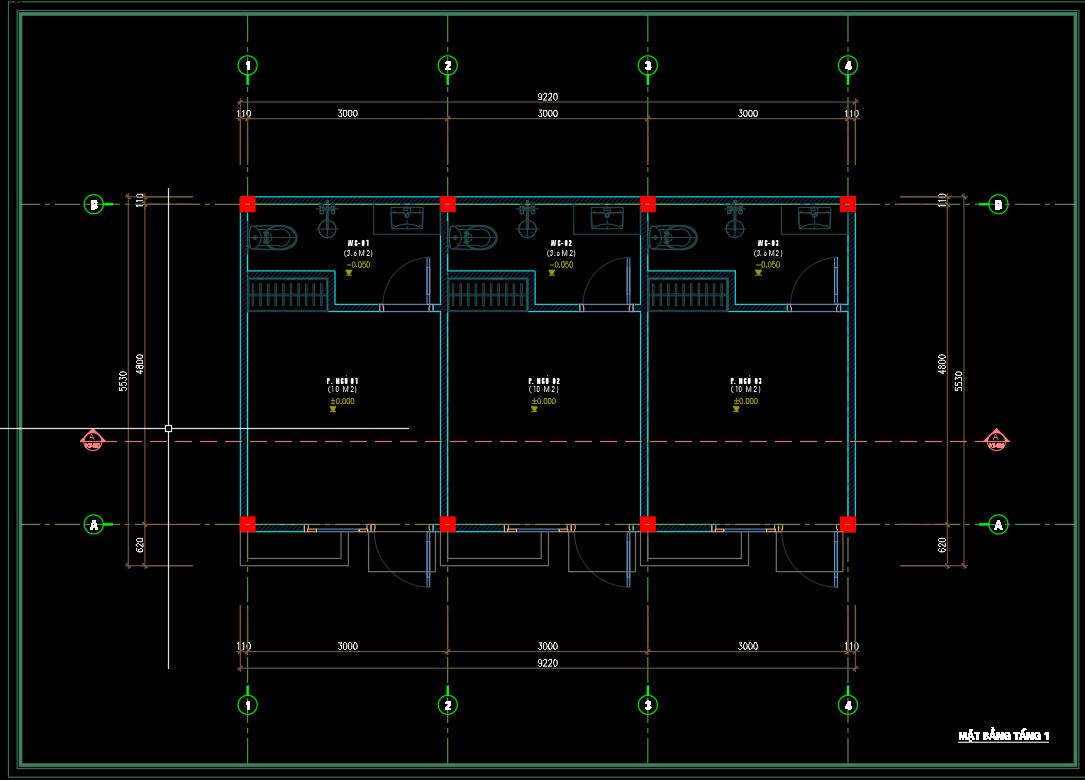This screenshot has width=1085, height=780.
Task: Click the WC-01 room label
Action: pyautogui.click(x=358, y=244)
